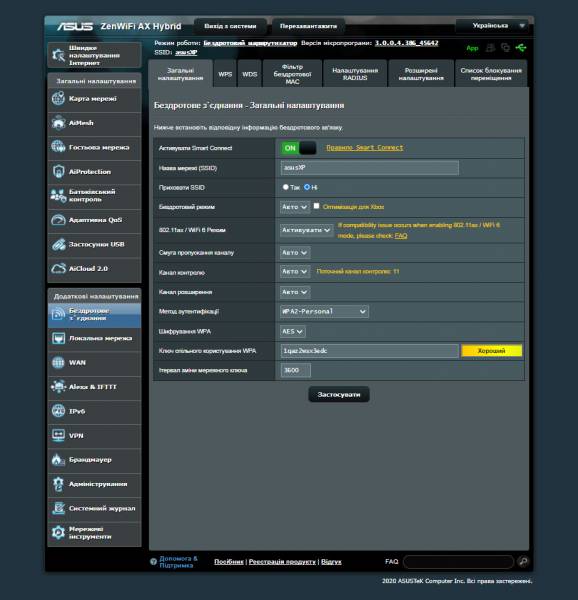Open the VPN monitor icon
The width and height of the screenshot is (578, 600).
(58, 435)
